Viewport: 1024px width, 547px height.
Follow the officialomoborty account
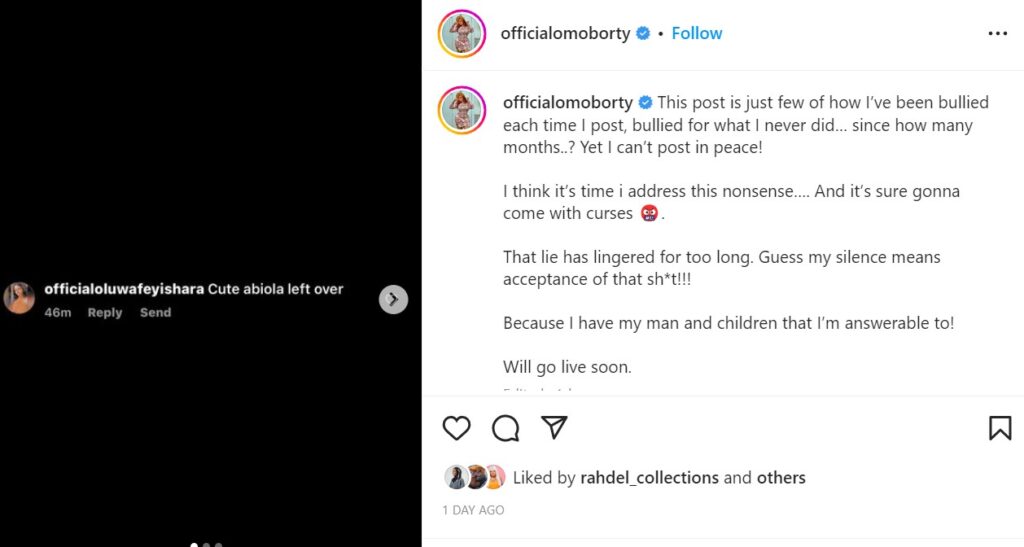(x=697, y=33)
